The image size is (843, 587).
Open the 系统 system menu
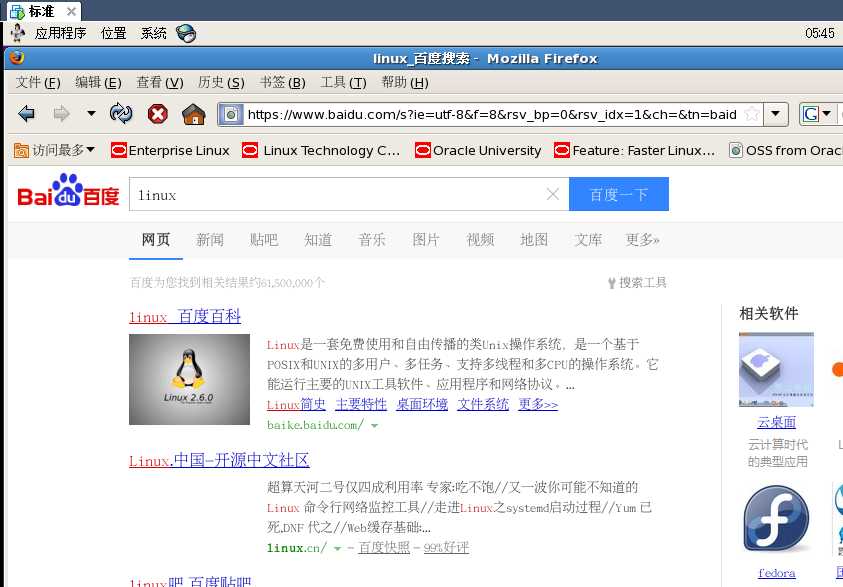(154, 33)
